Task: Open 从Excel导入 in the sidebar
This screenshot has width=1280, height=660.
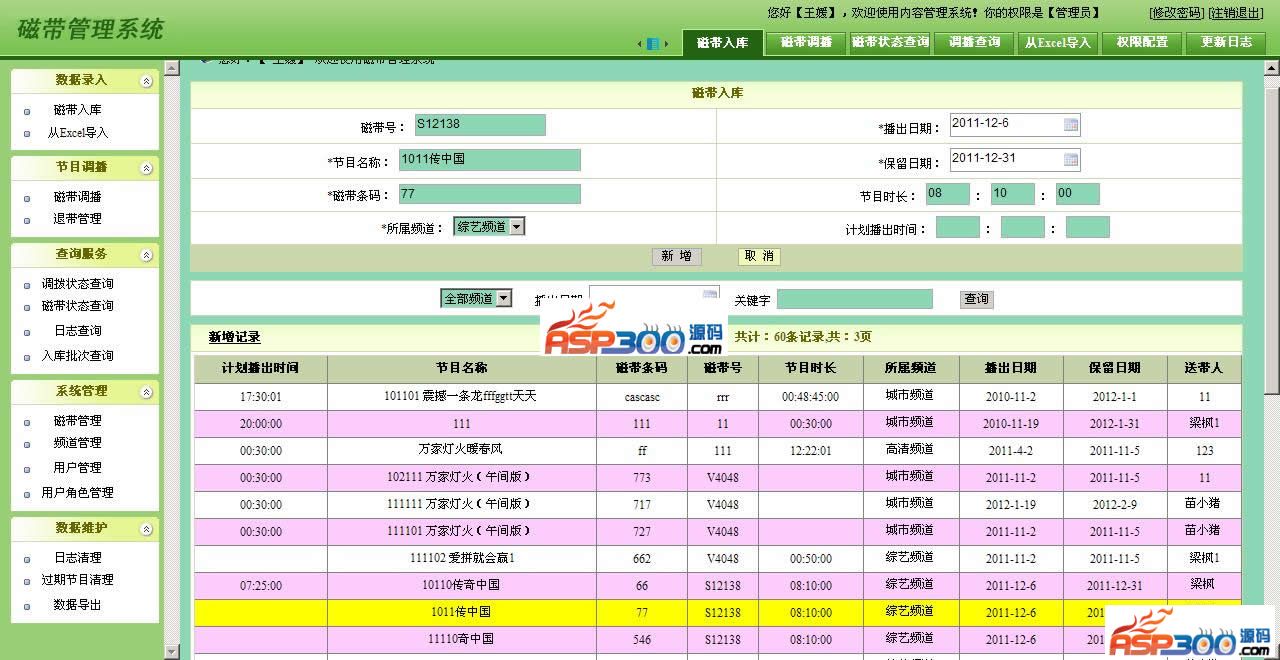Action: 78,133
